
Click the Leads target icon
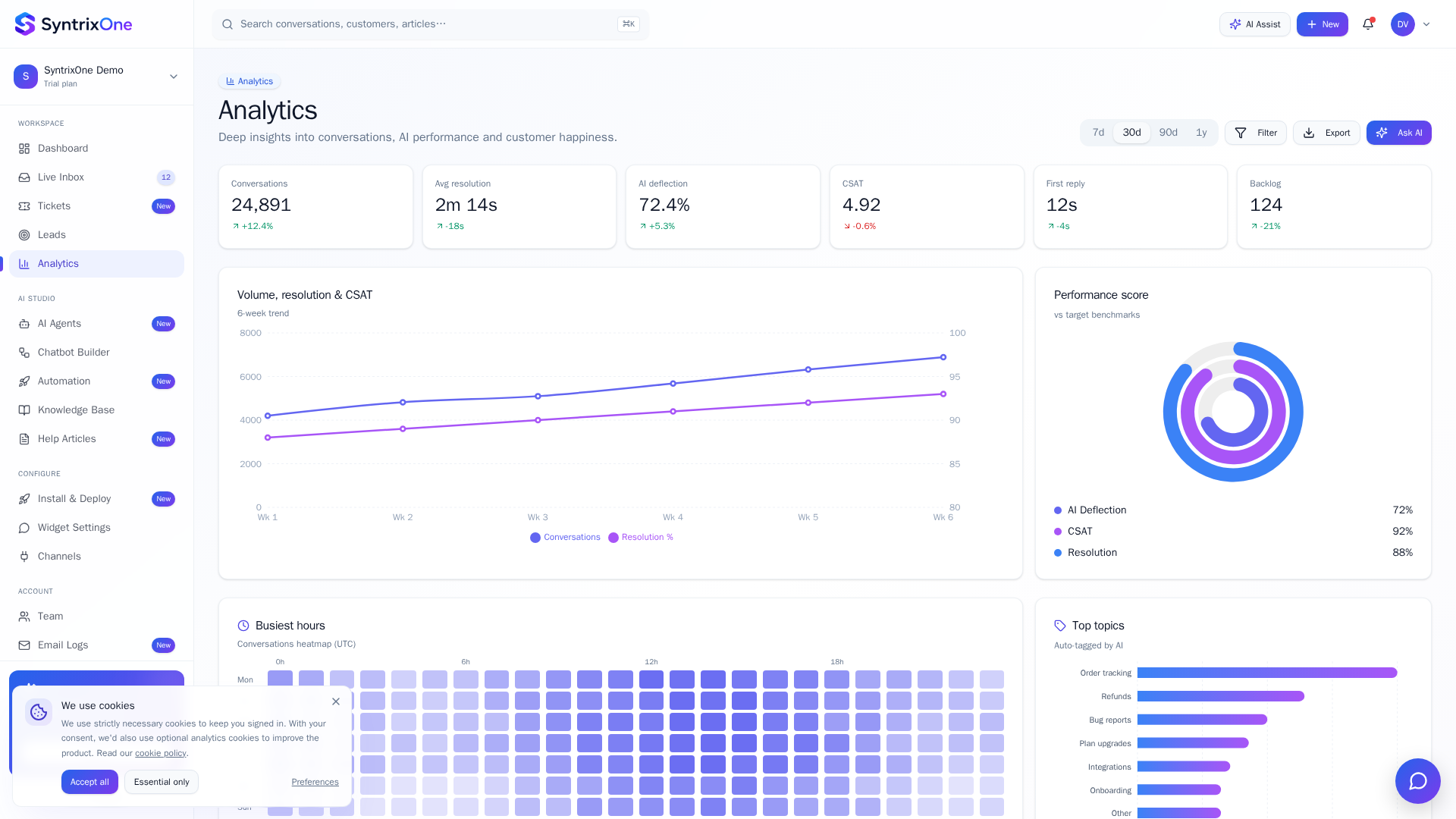(24, 235)
